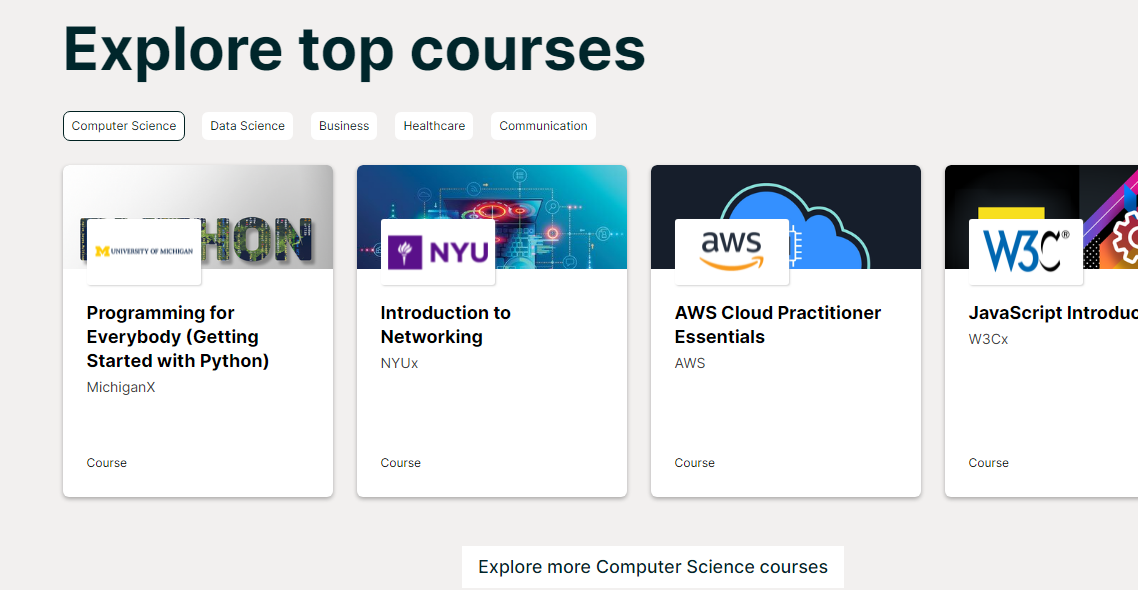Screen dimensions: 1138x590
Task: Click the NYUx provider text
Action: pos(399,363)
